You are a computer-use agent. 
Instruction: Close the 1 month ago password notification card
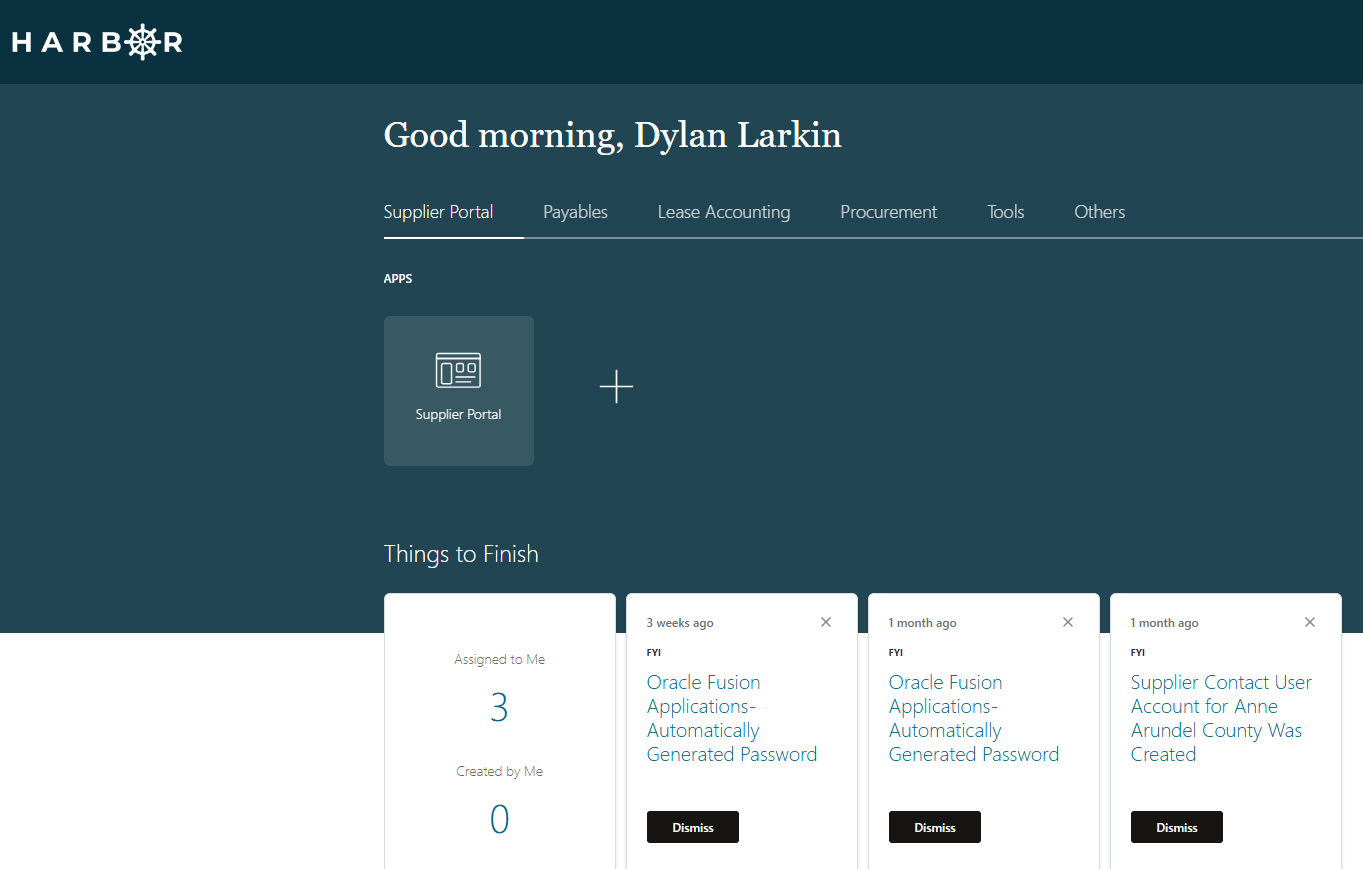point(1068,622)
